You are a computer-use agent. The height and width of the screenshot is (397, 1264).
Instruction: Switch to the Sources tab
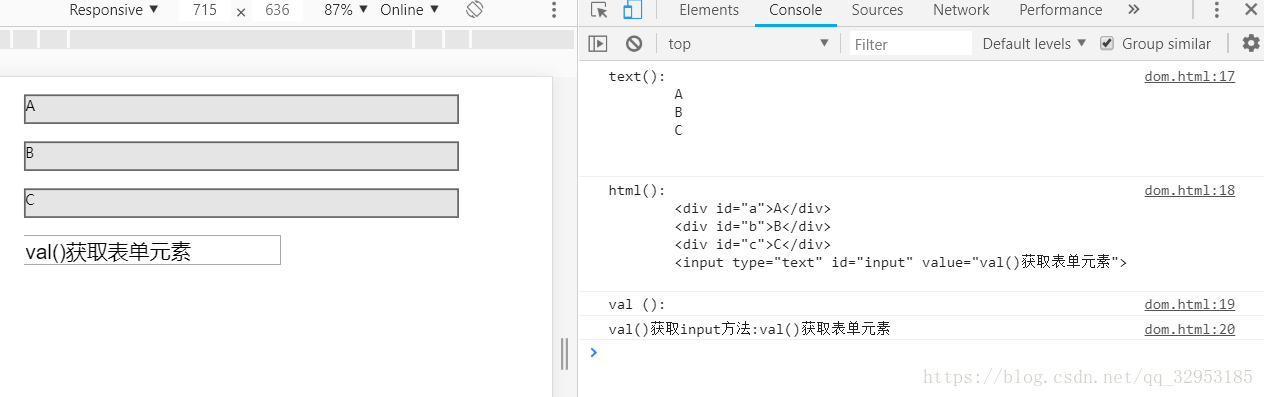coord(877,10)
